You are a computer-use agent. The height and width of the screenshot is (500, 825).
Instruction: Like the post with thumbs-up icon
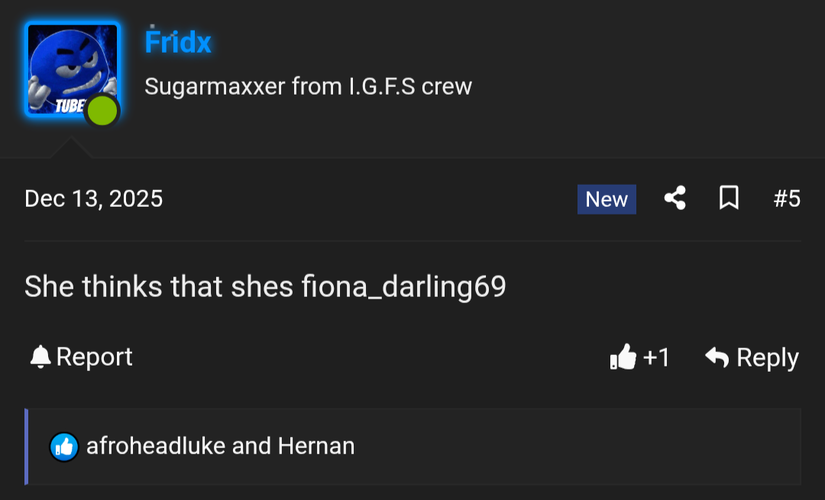pos(622,357)
